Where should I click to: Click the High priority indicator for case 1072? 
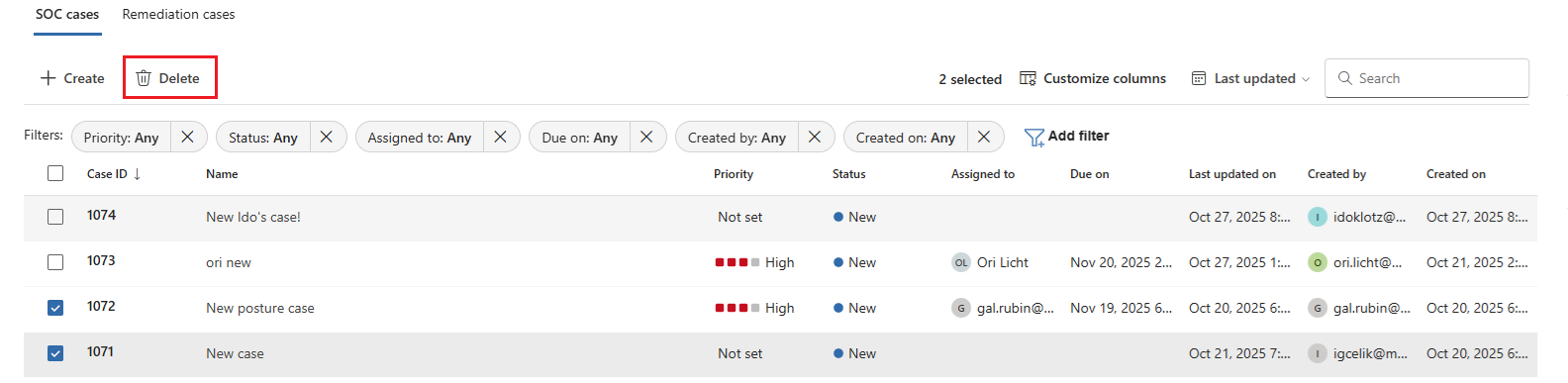[x=754, y=308]
